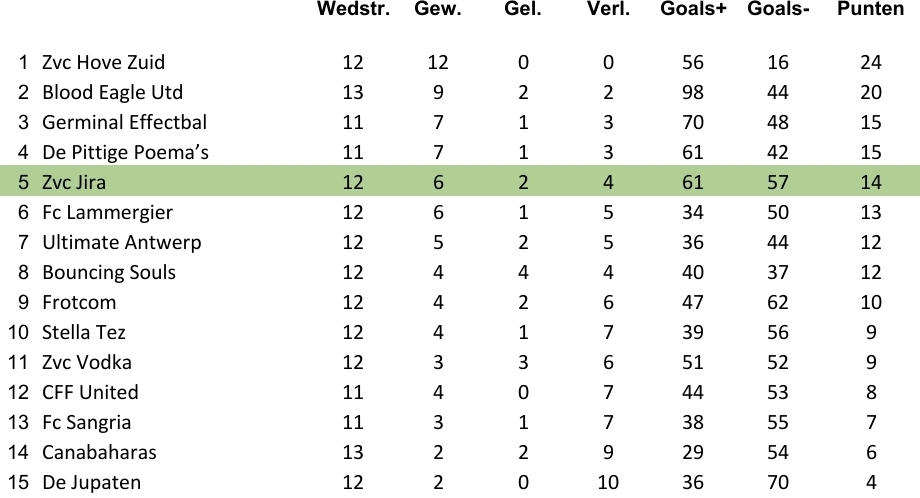Click the Bouncing Souls team name
The image size is (920, 498).
tap(109, 272)
